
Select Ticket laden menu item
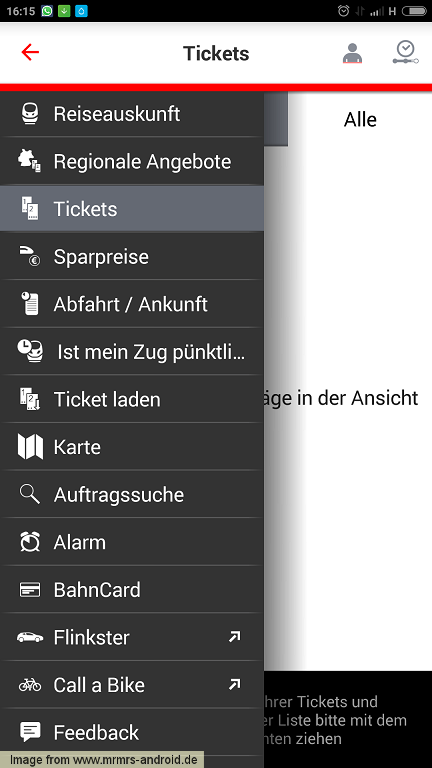point(132,399)
